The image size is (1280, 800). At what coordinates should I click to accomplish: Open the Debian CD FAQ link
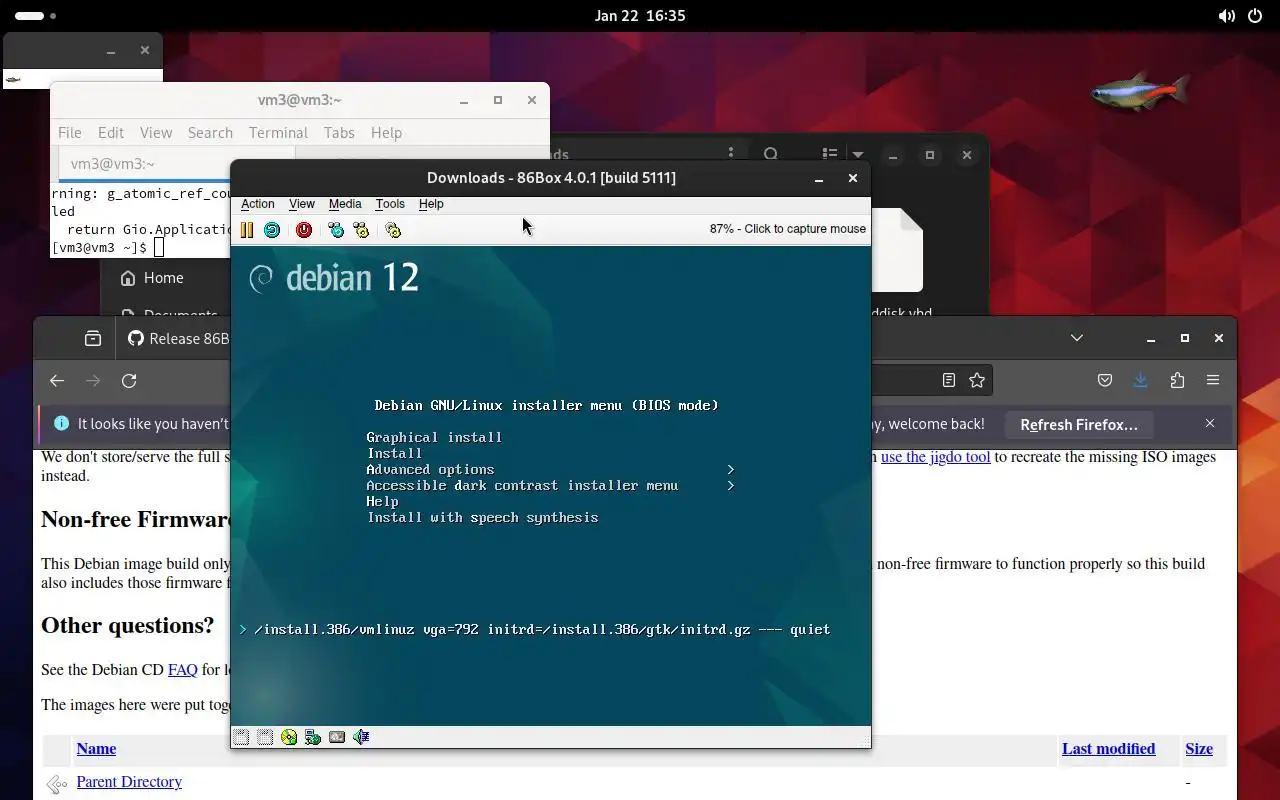tap(183, 669)
